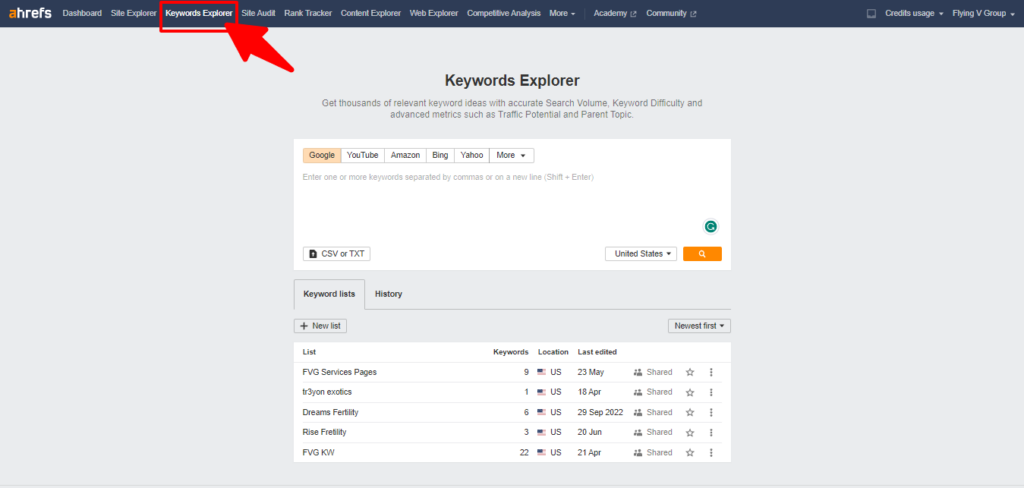
Task: Switch to the Keyword lists tab
Action: tap(329, 294)
